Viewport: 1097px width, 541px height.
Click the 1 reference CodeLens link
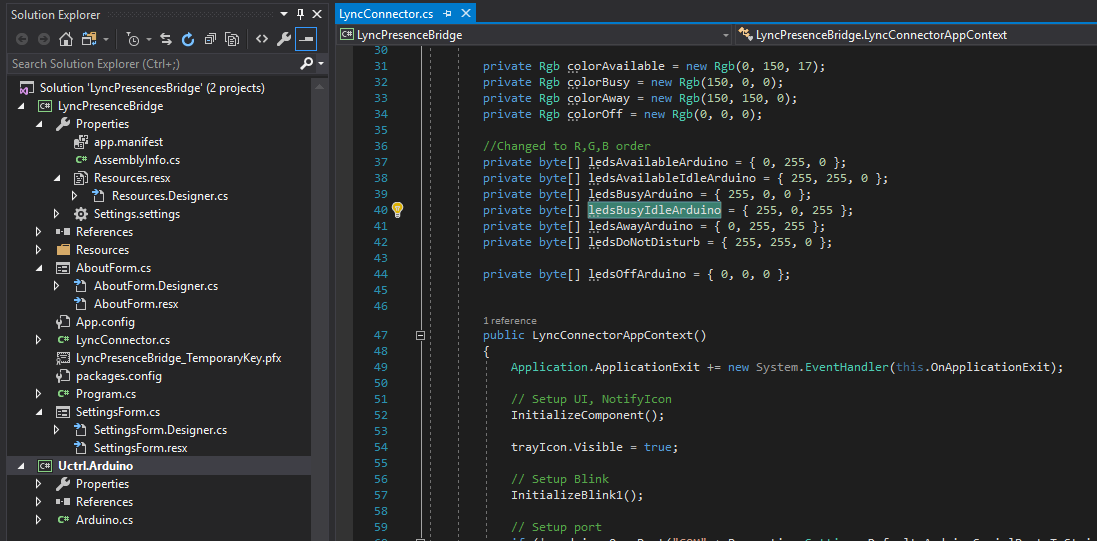tap(509, 321)
